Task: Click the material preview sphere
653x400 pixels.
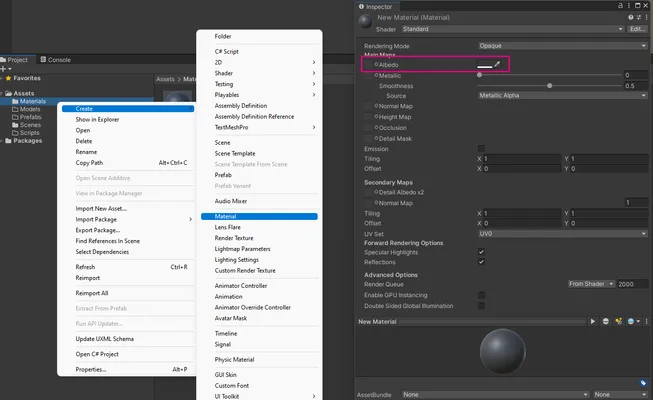Action: pyautogui.click(x=503, y=351)
